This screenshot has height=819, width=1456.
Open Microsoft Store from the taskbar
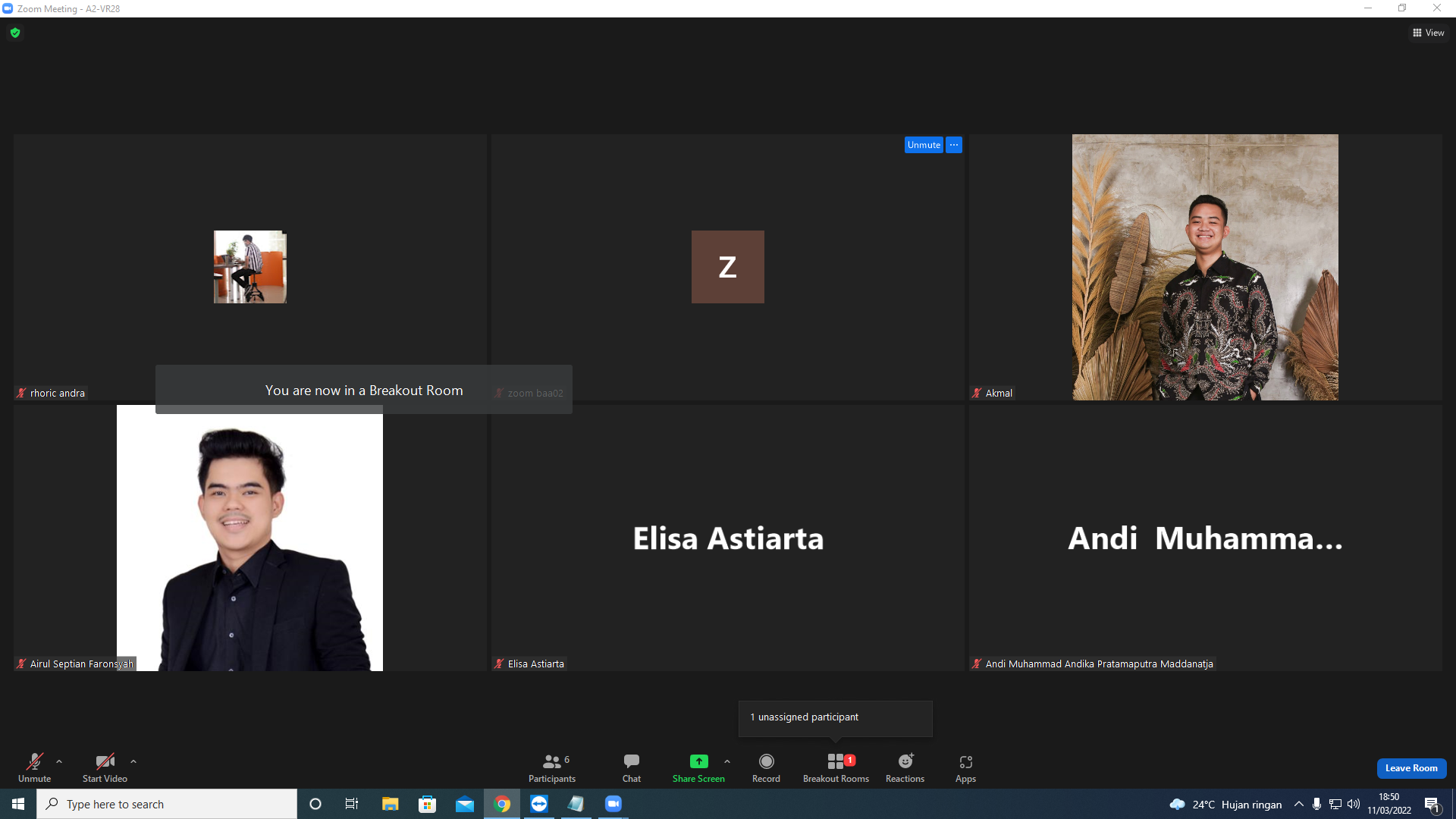click(428, 804)
